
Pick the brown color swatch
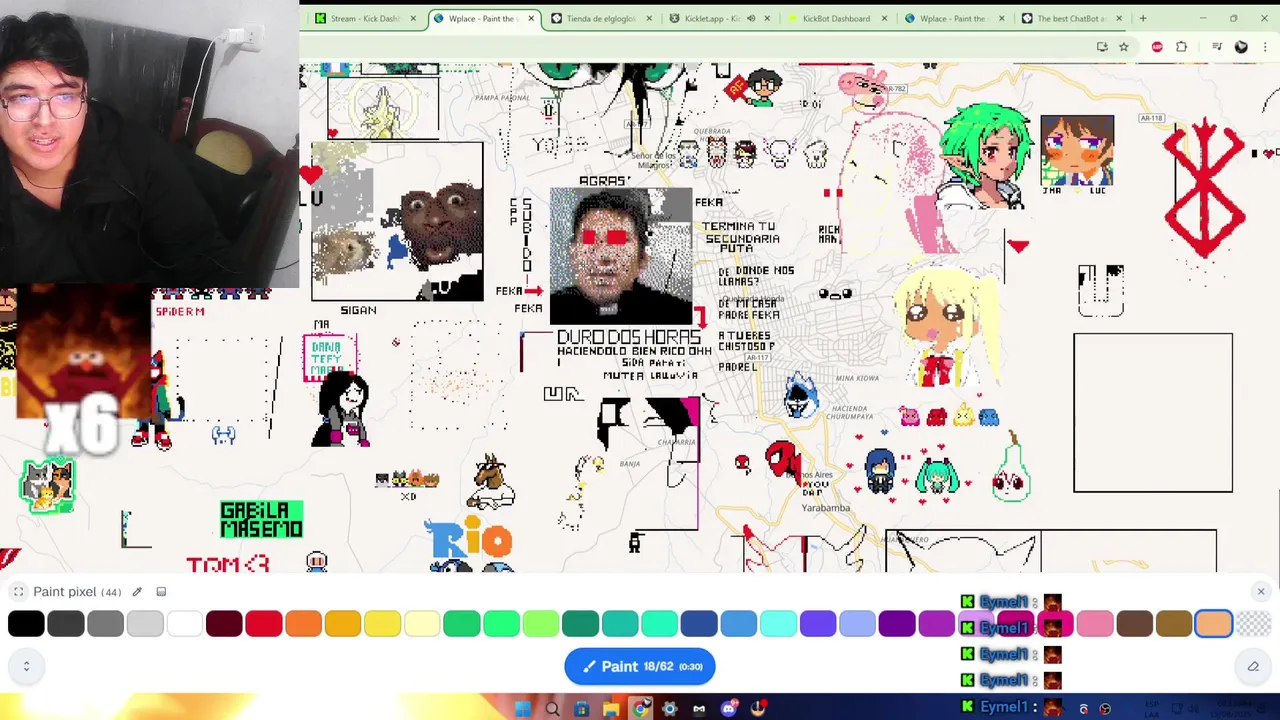click(x=1135, y=624)
